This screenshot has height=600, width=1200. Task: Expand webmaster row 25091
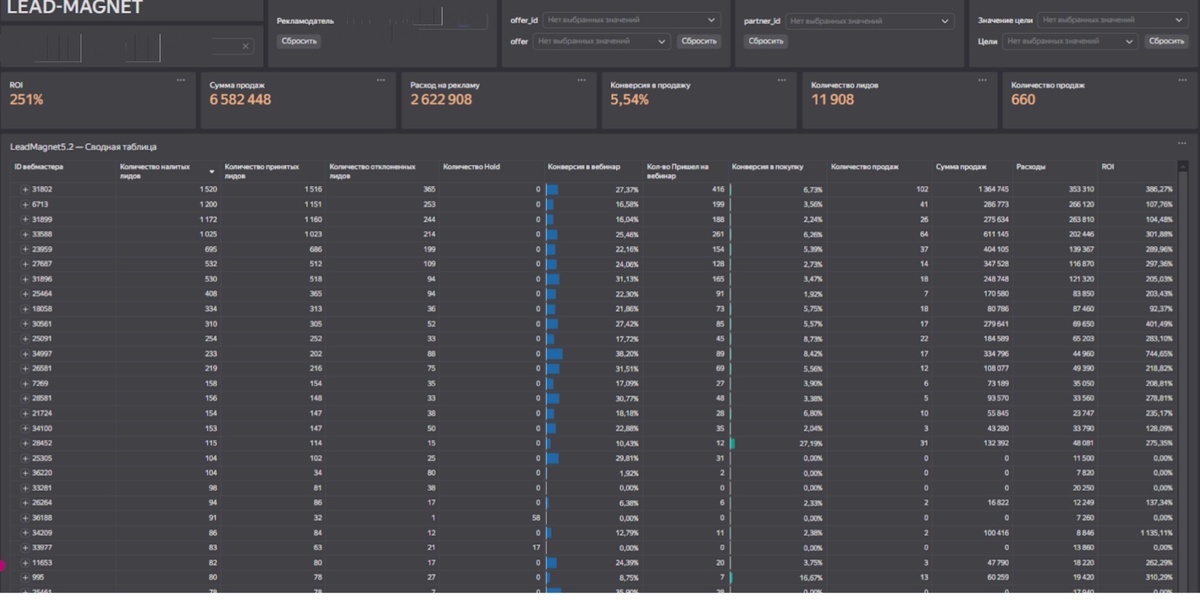tap(25, 339)
